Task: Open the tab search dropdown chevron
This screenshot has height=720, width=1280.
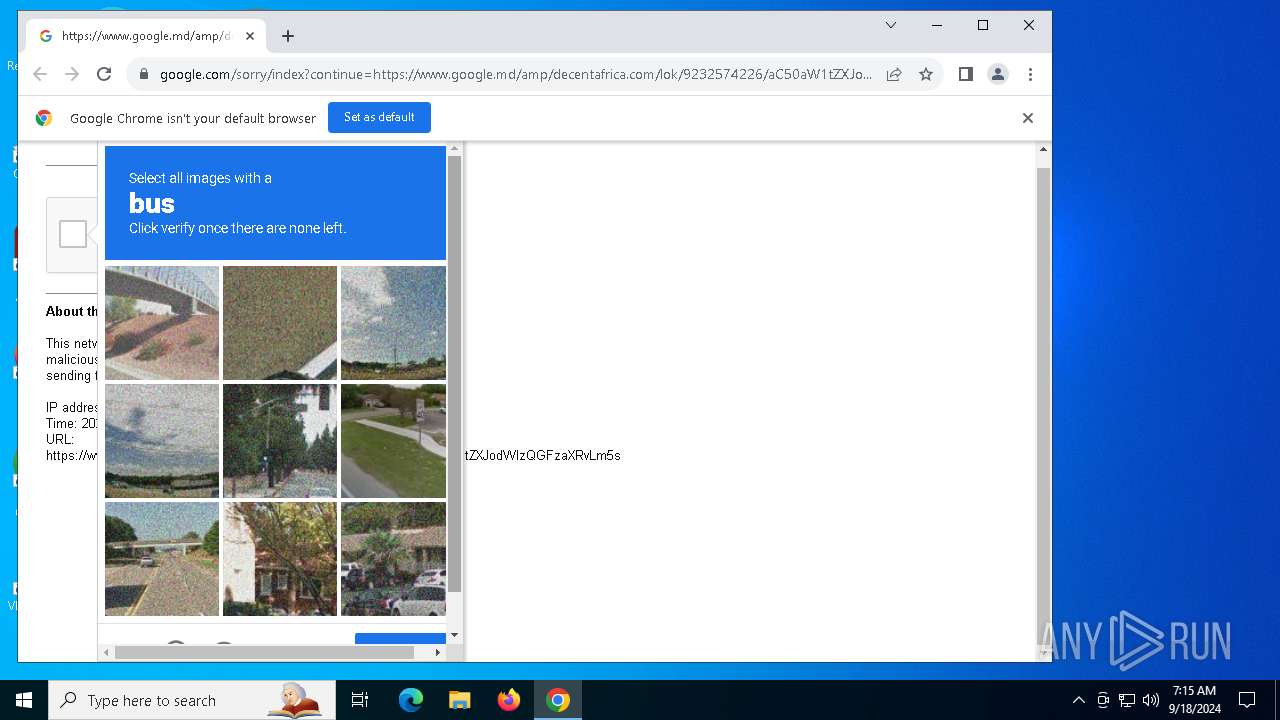Action: click(891, 25)
